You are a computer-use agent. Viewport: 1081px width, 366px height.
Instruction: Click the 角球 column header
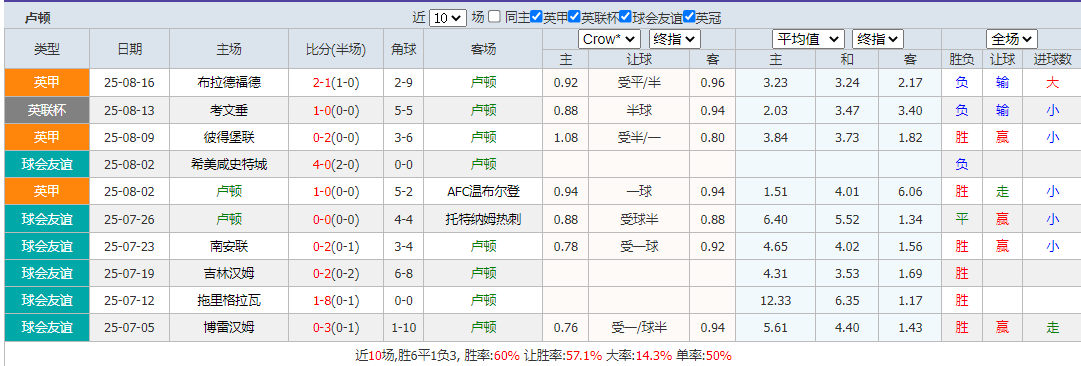click(403, 49)
